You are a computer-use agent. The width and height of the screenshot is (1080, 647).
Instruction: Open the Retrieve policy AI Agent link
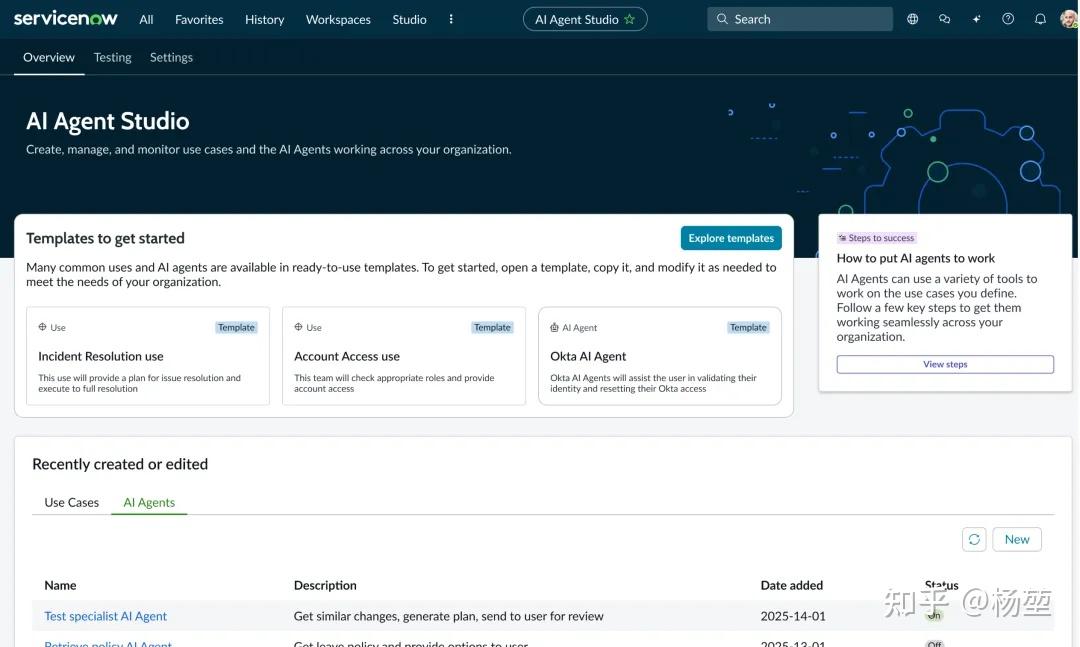(108, 644)
